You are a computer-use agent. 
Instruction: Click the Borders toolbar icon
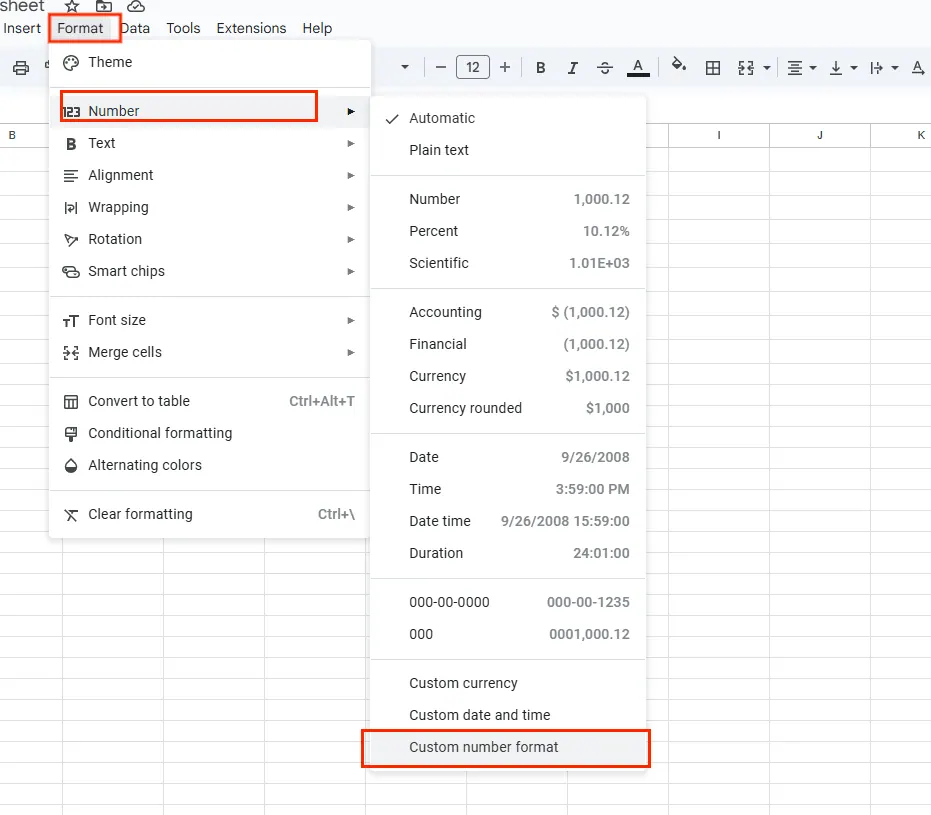pos(713,68)
